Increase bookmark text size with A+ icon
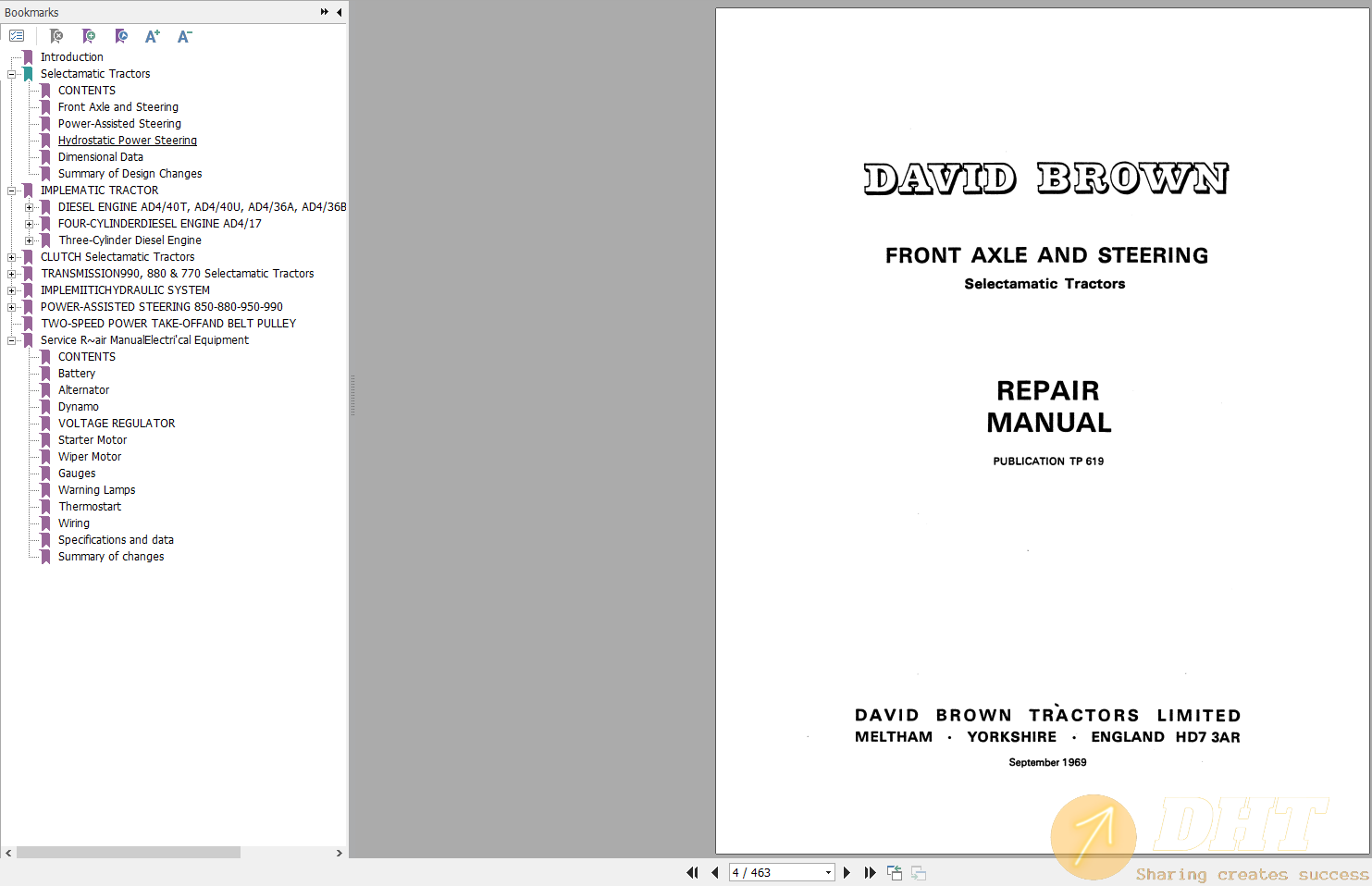The width and height of the screenshot is (1372, 886). click(x=152, y=36)
